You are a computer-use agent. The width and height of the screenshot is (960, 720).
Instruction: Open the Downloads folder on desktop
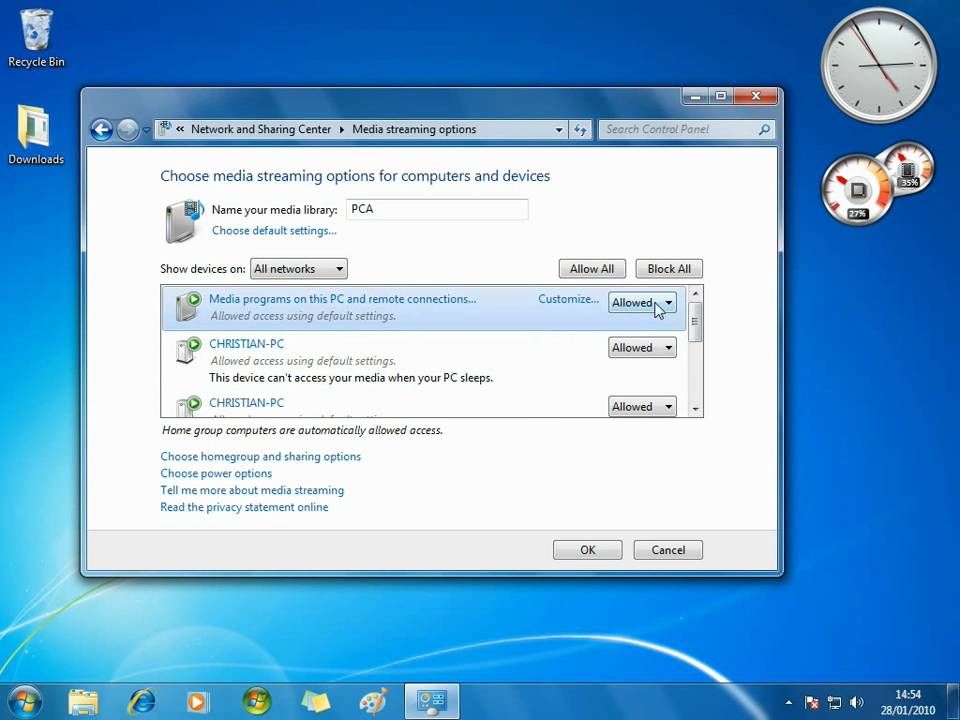(36, 135)
